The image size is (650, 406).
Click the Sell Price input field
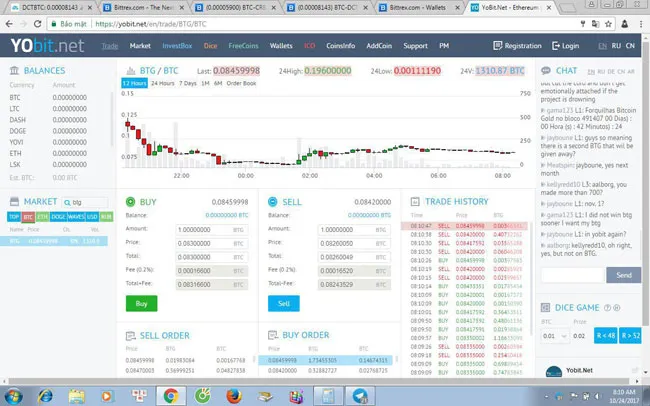pos(354,243)
